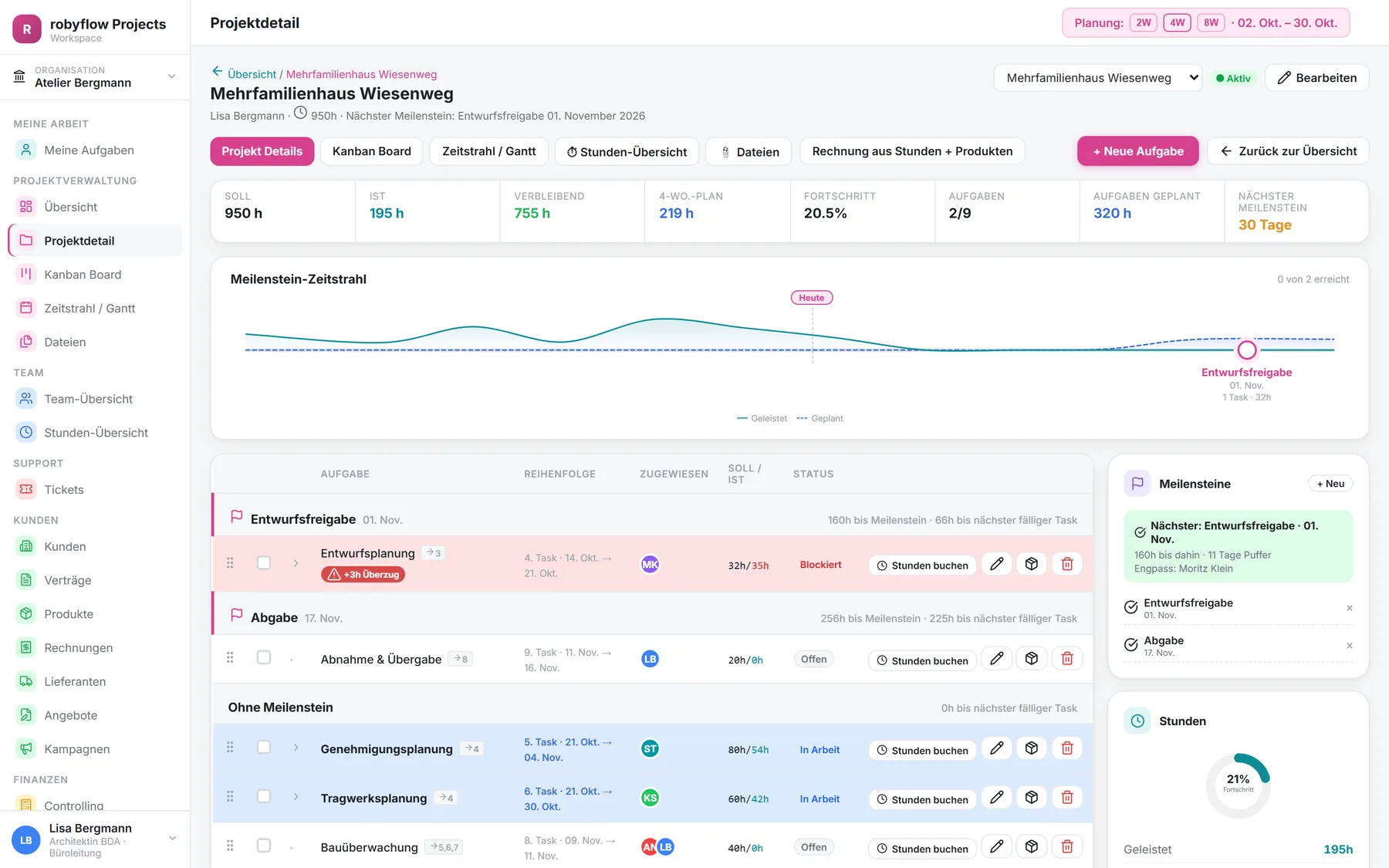Click the + Neue Aufgabe button
Image resolution: width=1389 pixels, height=868 pixels.
click(1138, 151)
